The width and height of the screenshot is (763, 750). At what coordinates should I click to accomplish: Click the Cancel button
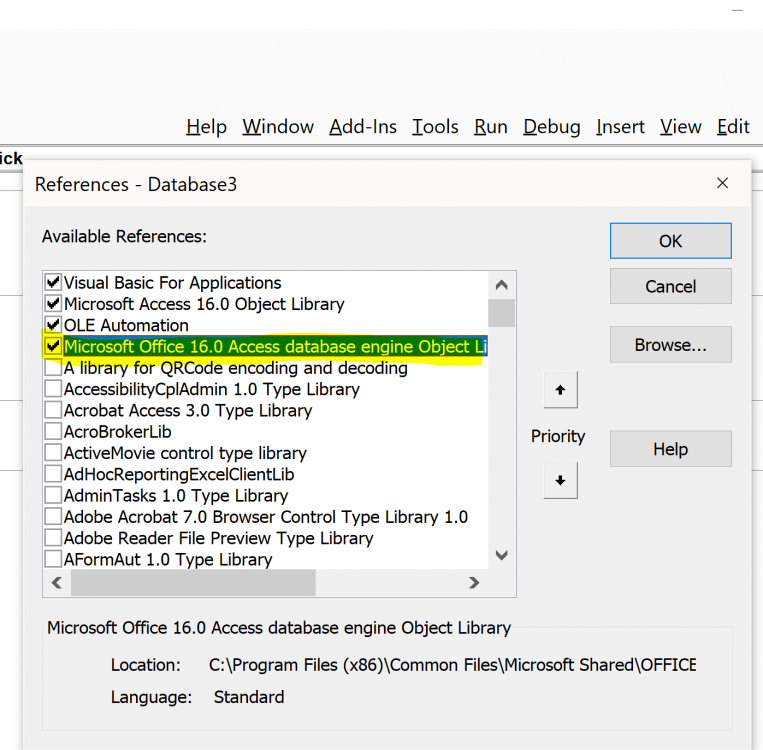click(671, 286)
